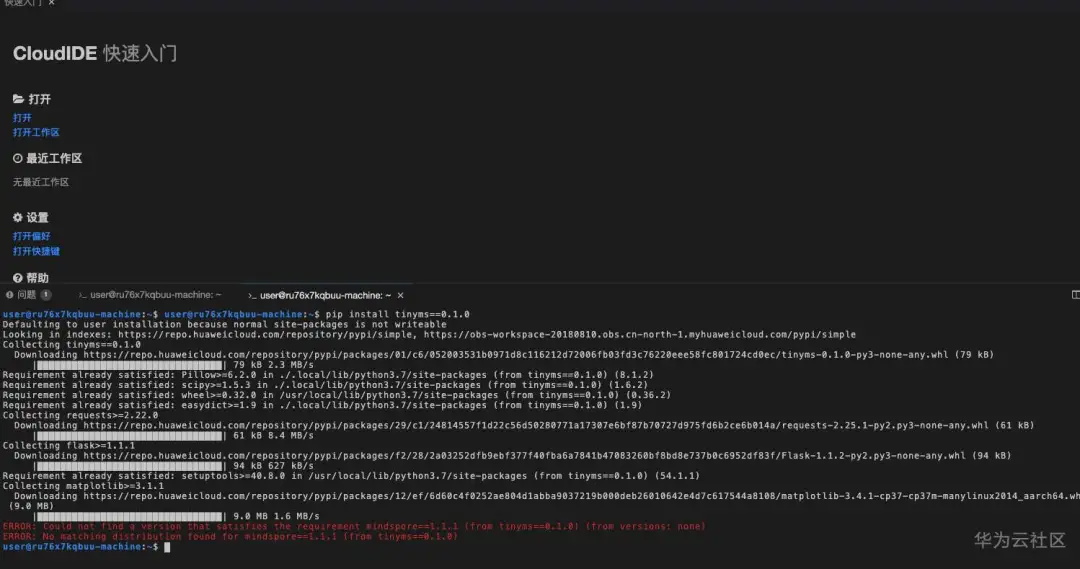Select the second user@ru76x7kqbuu-machine terminal tab
The width and height of the screenshot is (1080, 569).
coord(325,295)
